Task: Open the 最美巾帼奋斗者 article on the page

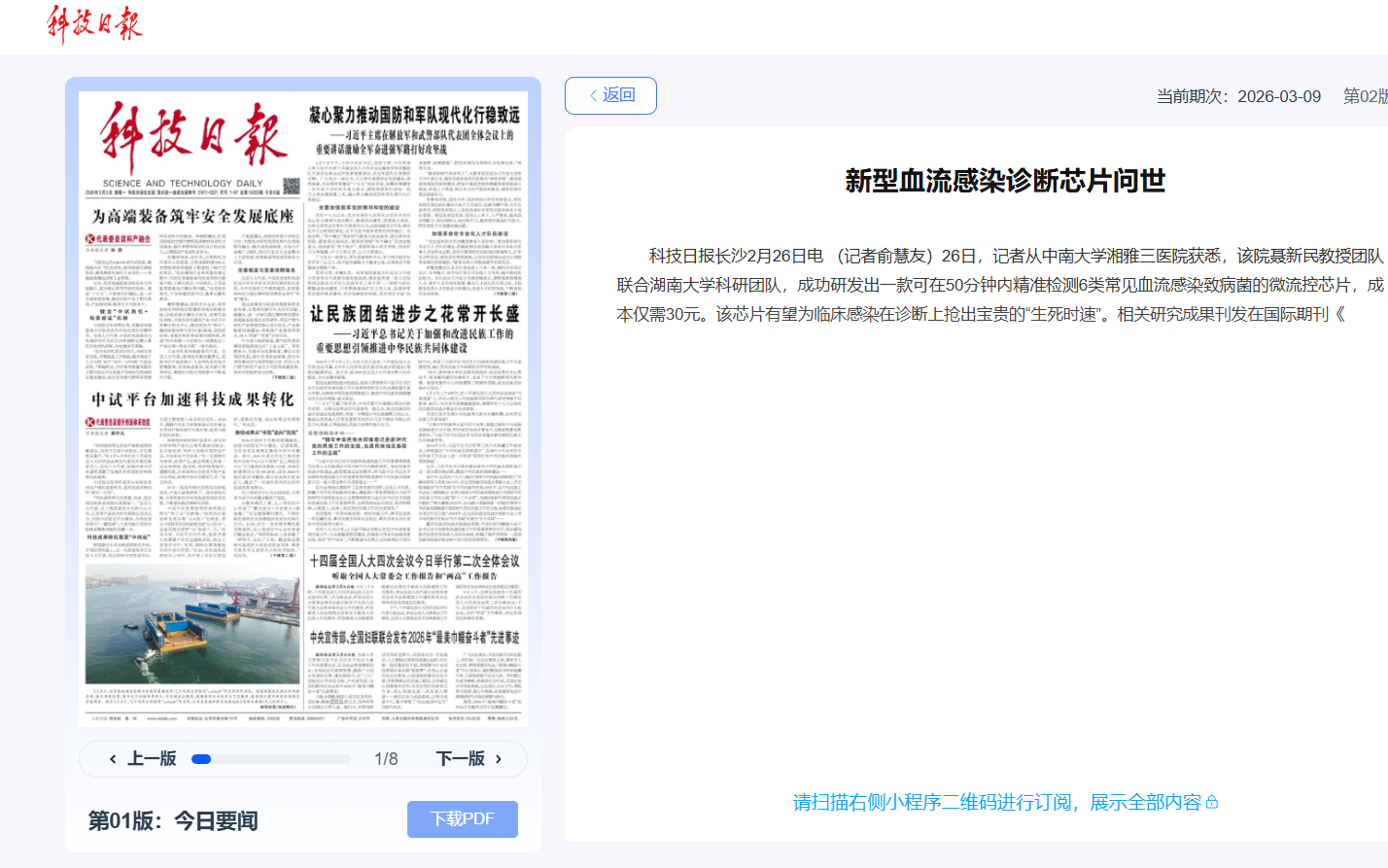Action: 414,638
